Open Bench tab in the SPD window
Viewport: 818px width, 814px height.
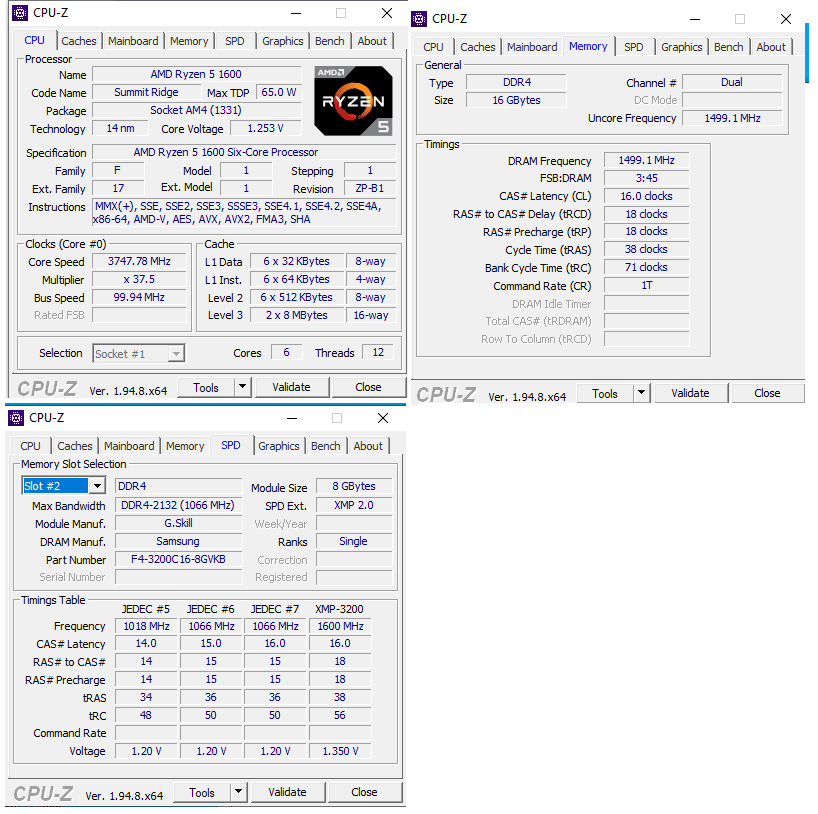coord(326,446)
